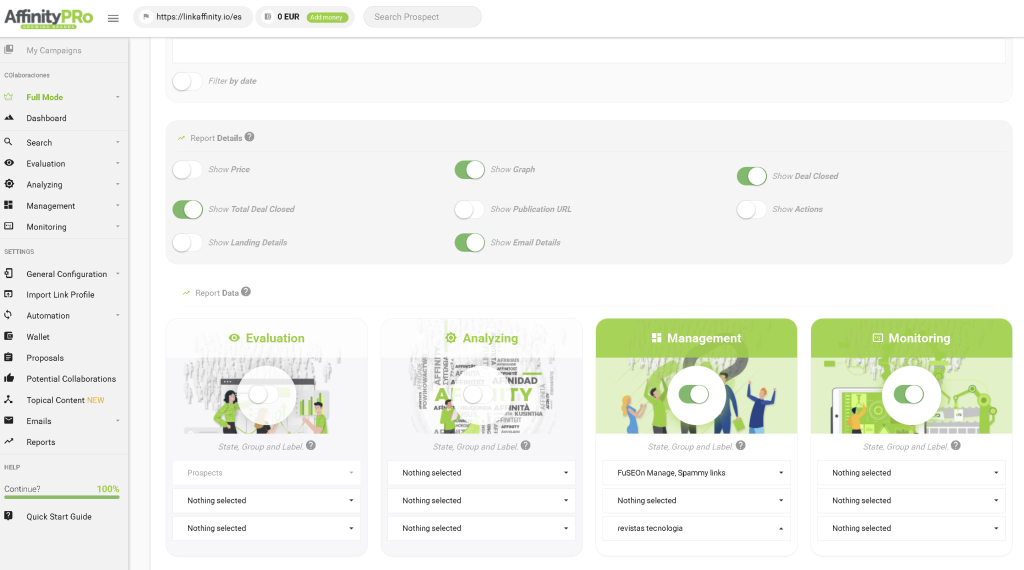
Task: Click the Wallet icon in sidebar
Action: (x=8, y=337)
